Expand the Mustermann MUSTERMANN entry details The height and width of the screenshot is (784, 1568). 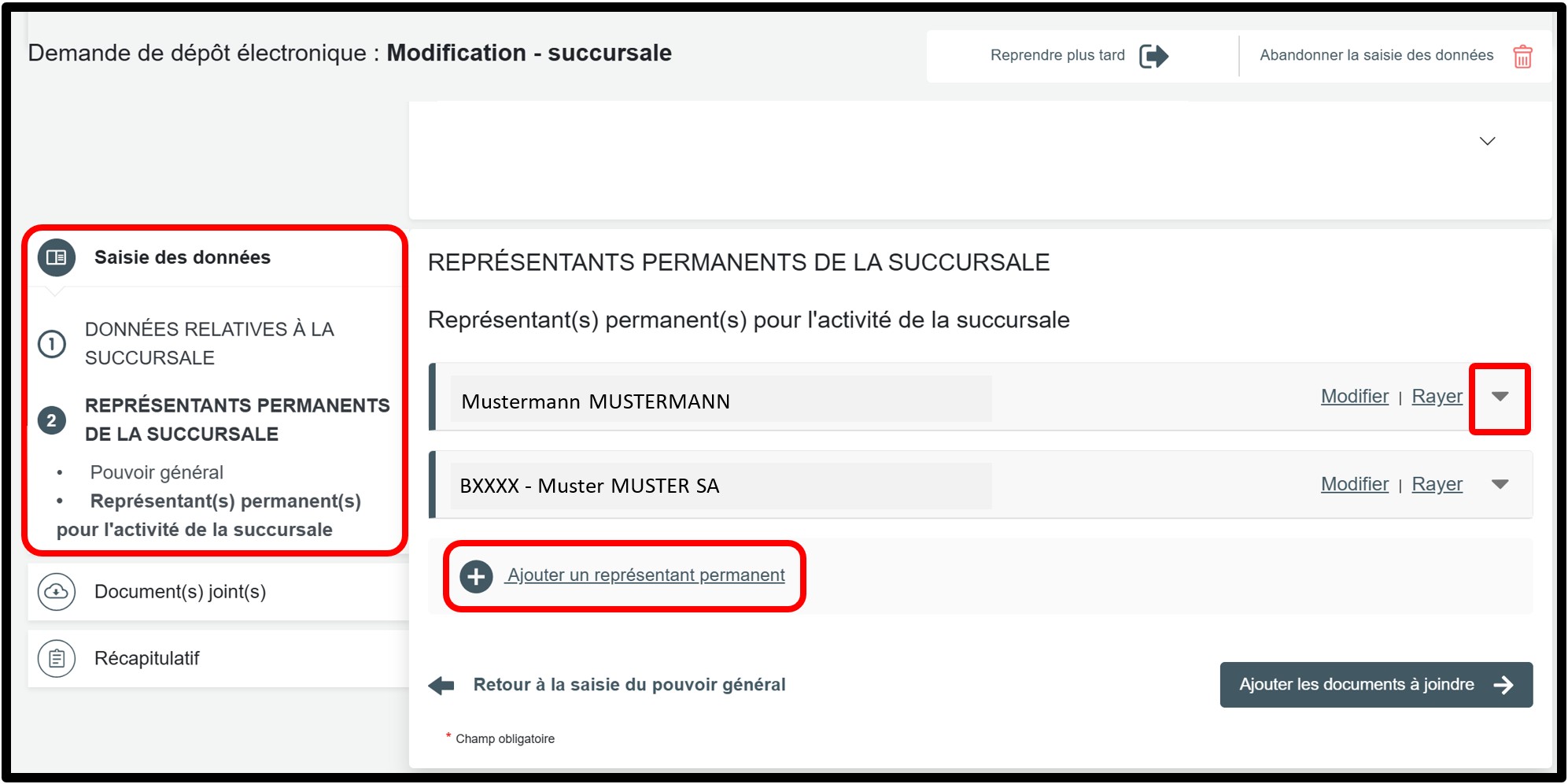click(1500, 397)
